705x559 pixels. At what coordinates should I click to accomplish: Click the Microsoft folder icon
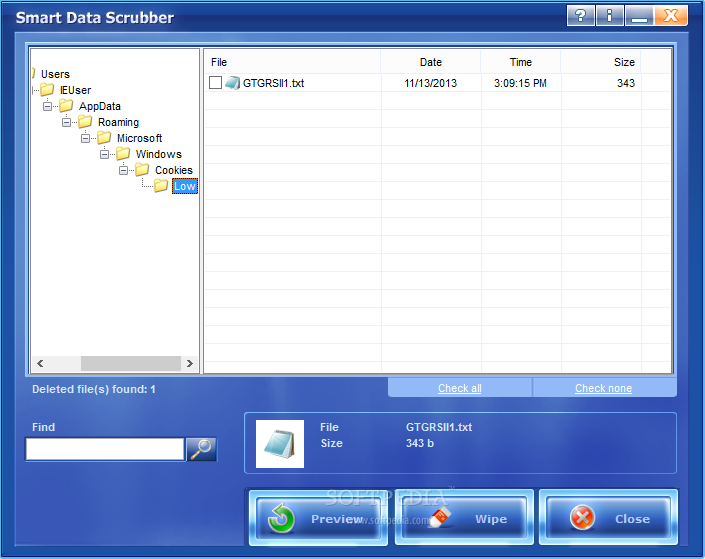(x=104, y=138)
